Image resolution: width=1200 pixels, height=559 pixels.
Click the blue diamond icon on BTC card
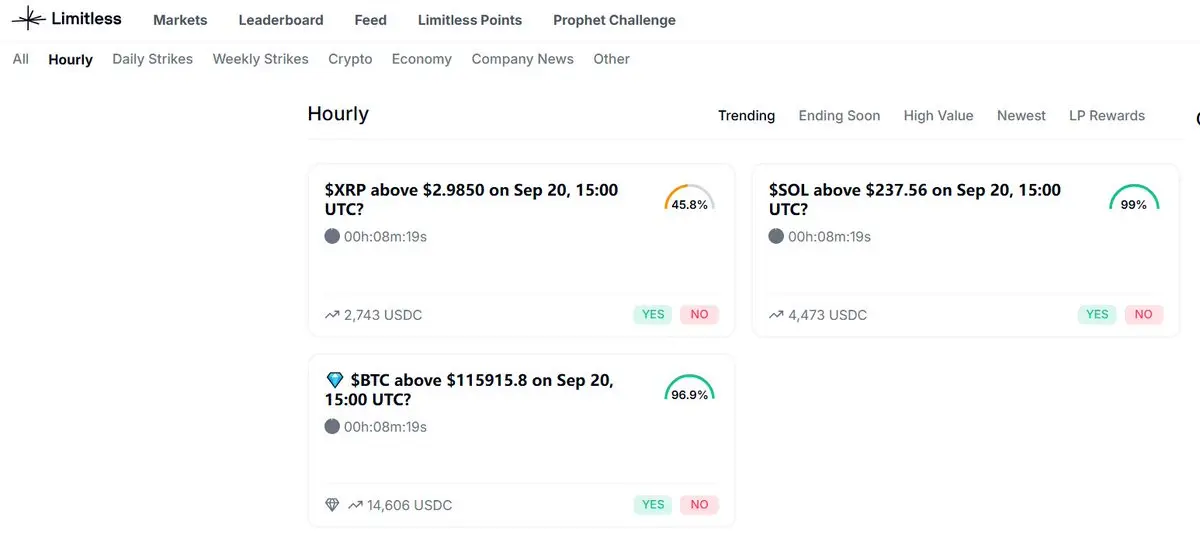click(335, 380)
